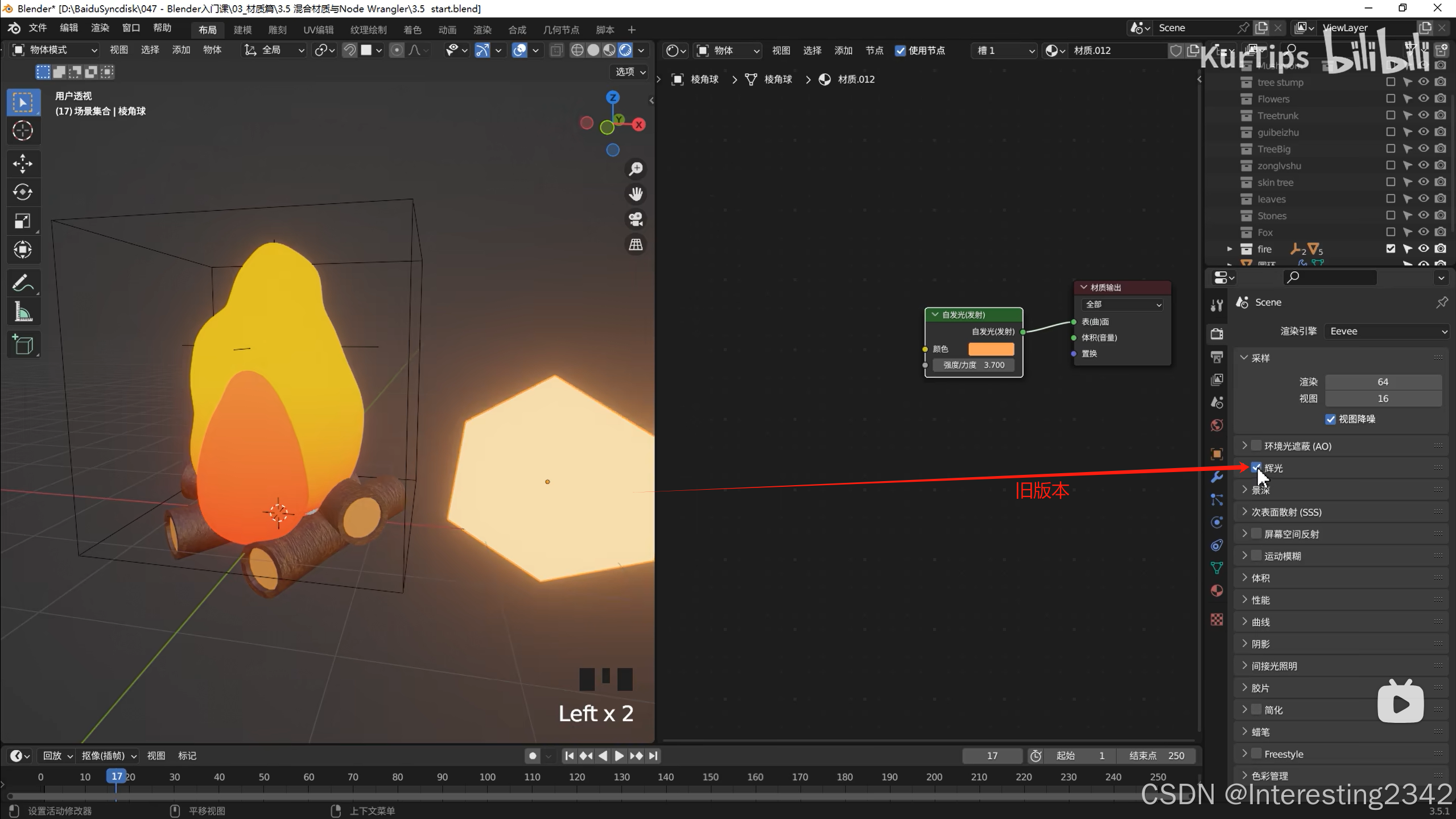This screenshot has height=819, width=1456.
Task: Hide the Fox collection via its eye icon
Action: [x=1424, y=232]
